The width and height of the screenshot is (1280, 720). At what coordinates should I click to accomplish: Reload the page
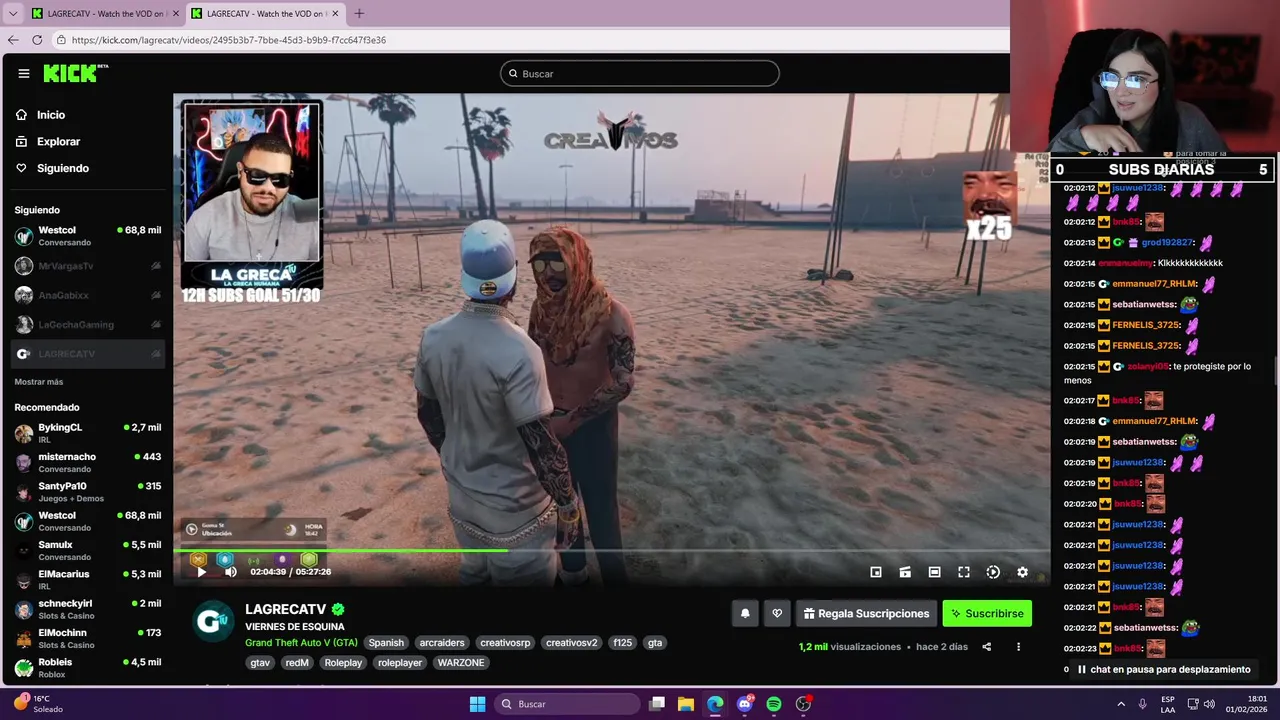point(37,40)
